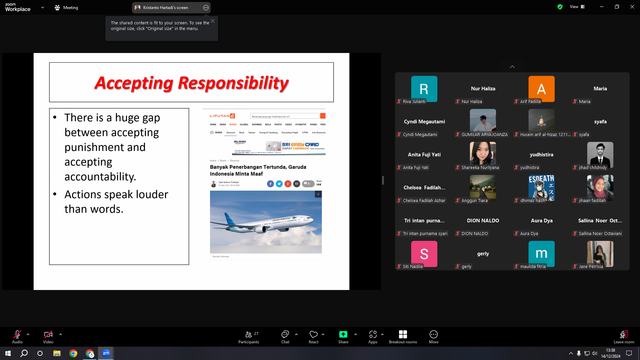The image size is (640, 360).
Task: Select Siti Nadila's pink S avatar
Action: [x=424, y=254]
